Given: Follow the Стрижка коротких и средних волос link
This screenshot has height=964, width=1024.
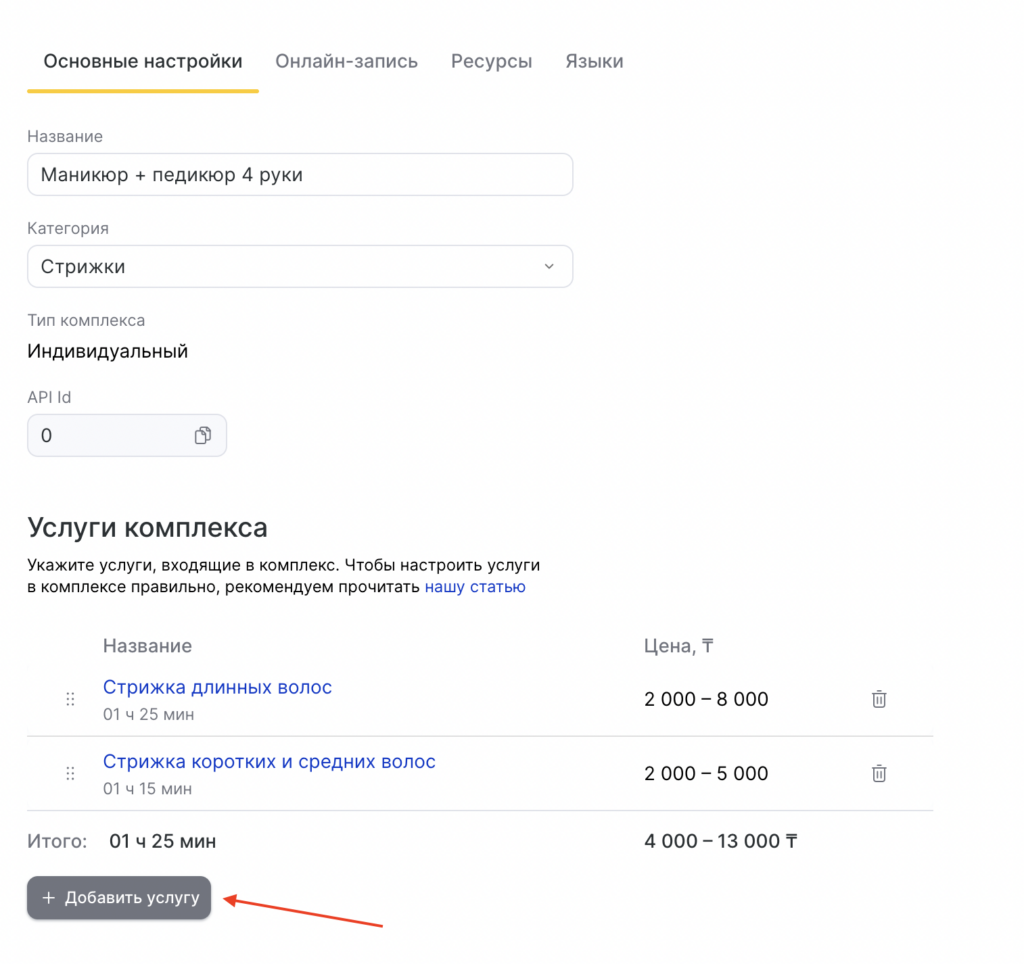Looking at the screenshot, I should coord(269,761).
